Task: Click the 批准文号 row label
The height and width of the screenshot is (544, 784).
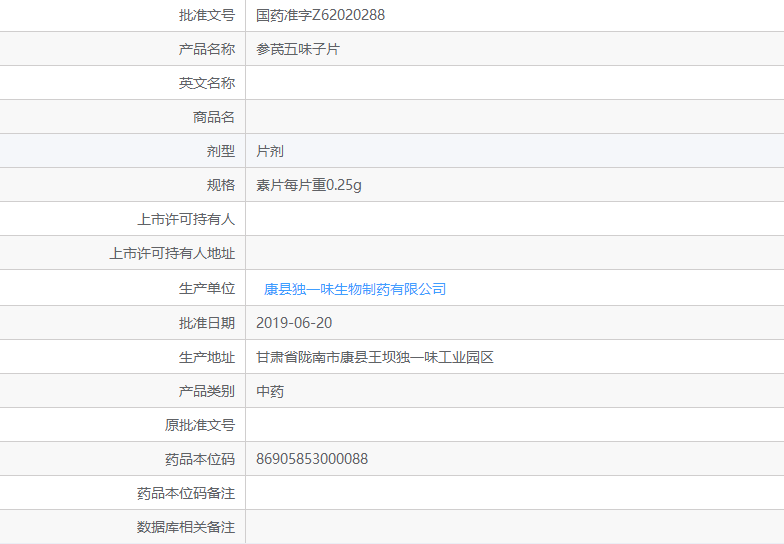Action: tap(207, 15)
